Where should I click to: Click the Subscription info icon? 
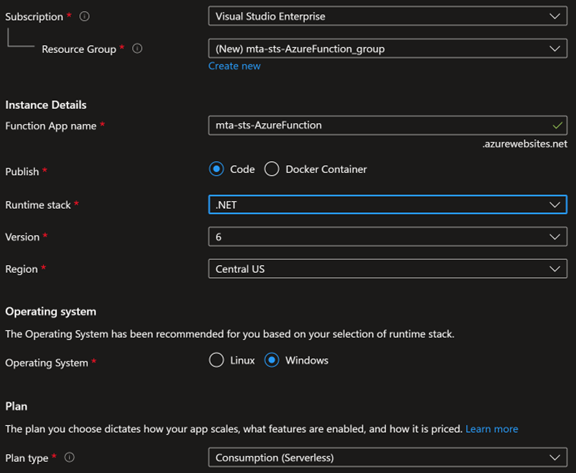[x=84, y=17]
